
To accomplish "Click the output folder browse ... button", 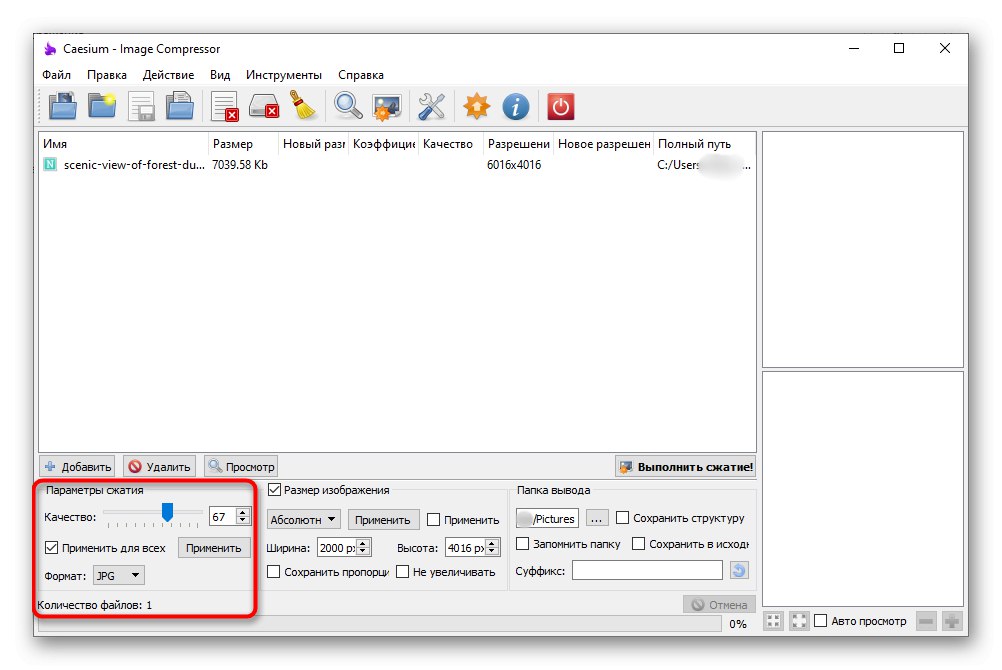I will 596,518.
